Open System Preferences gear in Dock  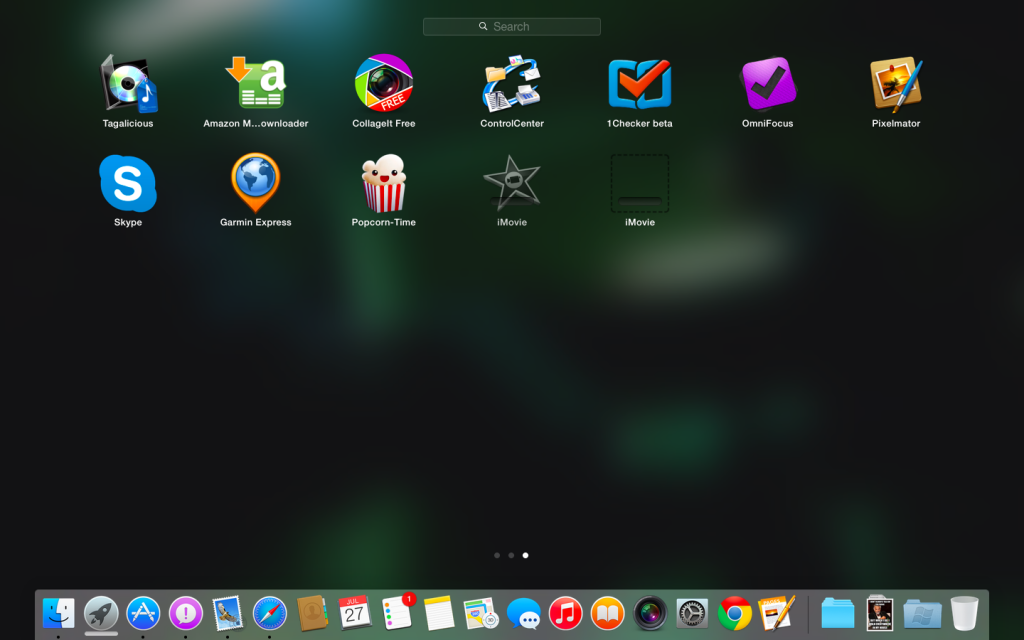coord(692,613)
